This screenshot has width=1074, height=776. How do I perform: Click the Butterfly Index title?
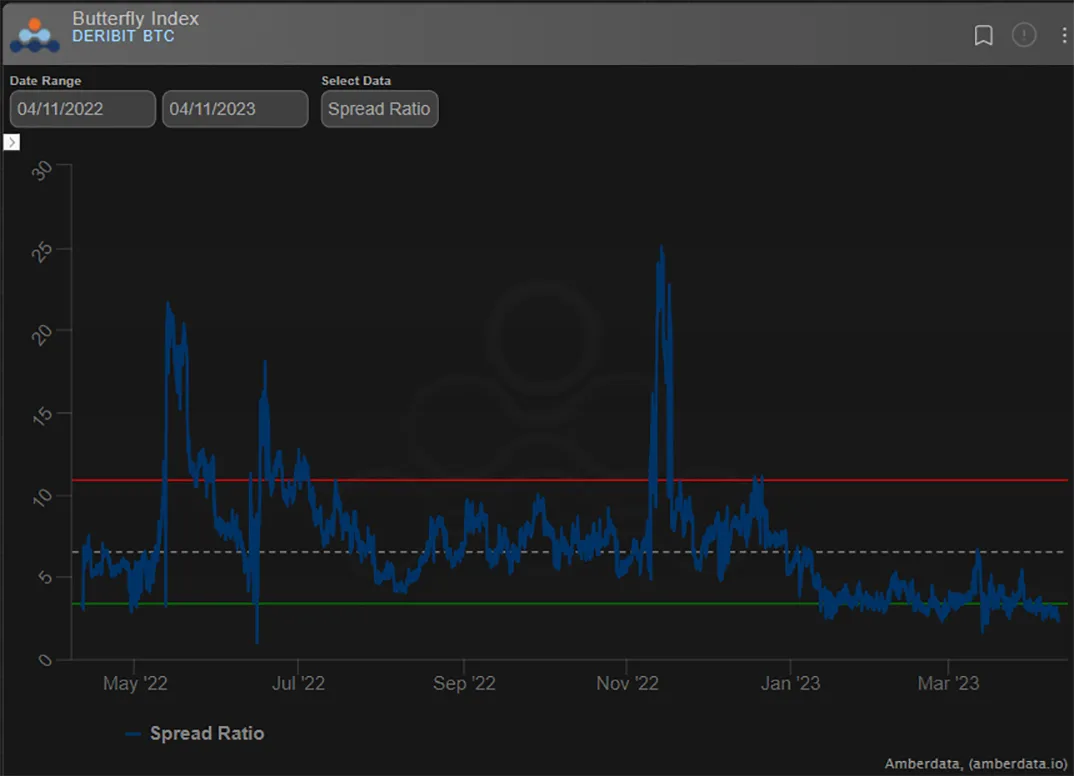(136, 18)
